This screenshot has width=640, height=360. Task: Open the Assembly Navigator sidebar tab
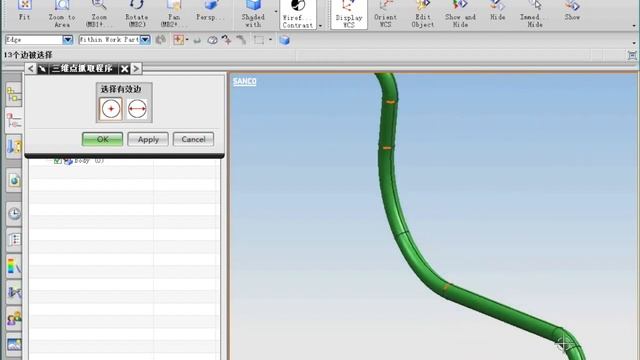[x=14, y=95]
